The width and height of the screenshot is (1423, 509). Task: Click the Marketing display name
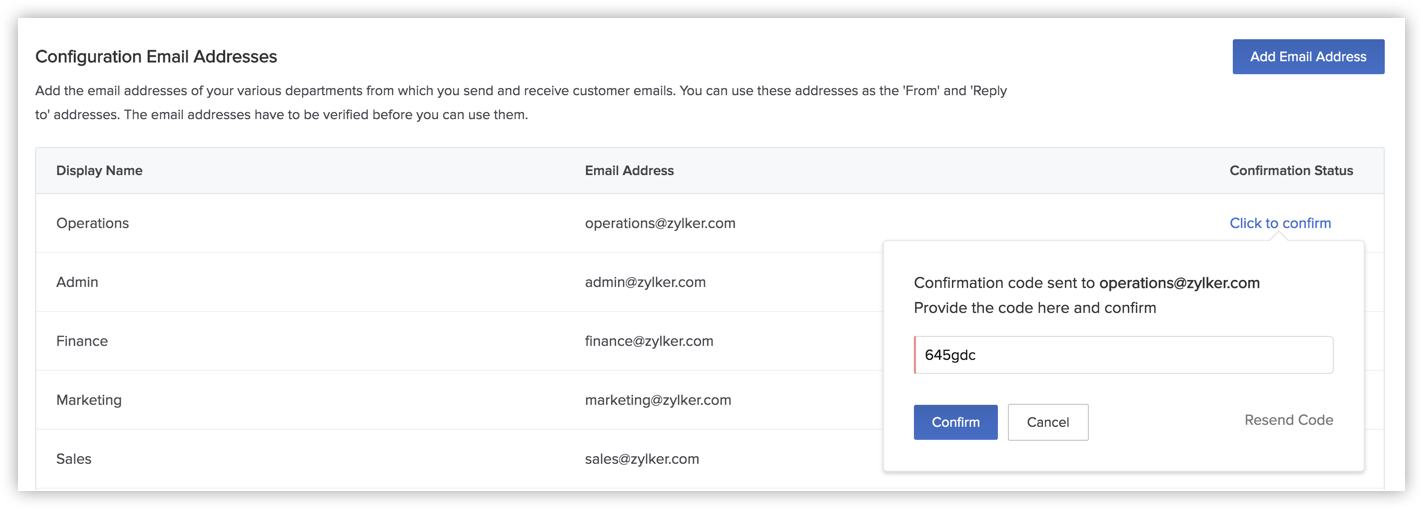(88, 400)
